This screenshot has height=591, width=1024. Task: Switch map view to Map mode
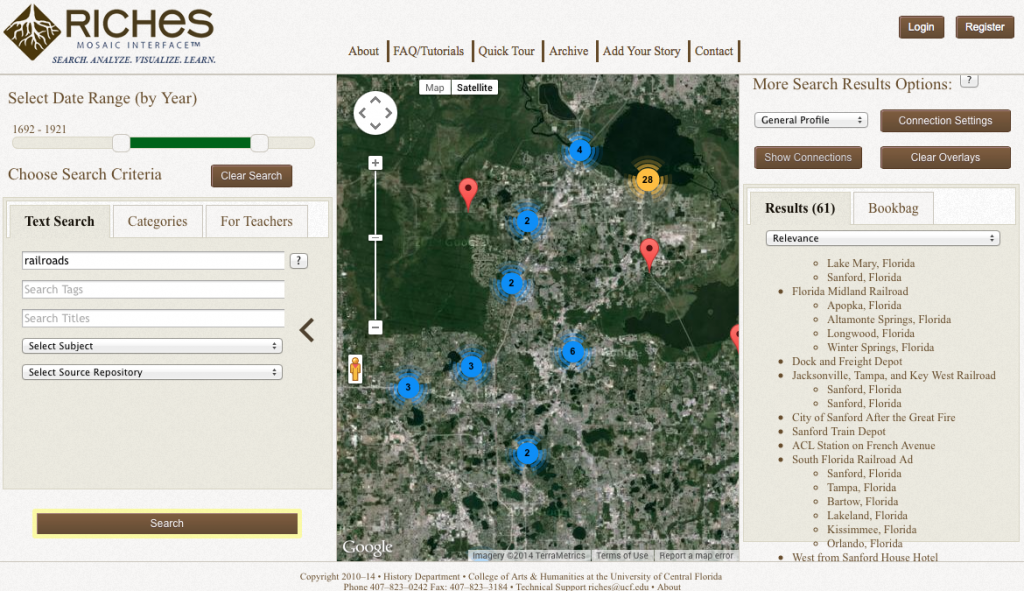[434, 88]
